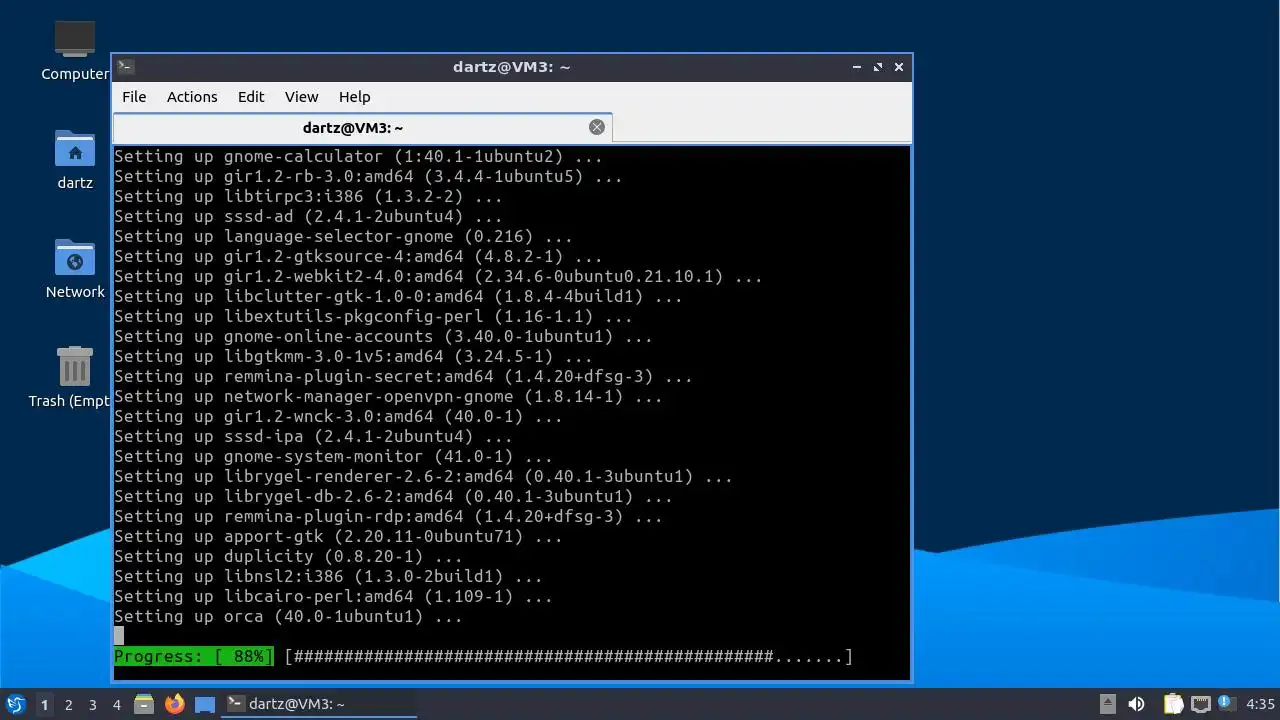Maximize the terminal window
The image size is (1280, 720).
[x=878, y=67]
